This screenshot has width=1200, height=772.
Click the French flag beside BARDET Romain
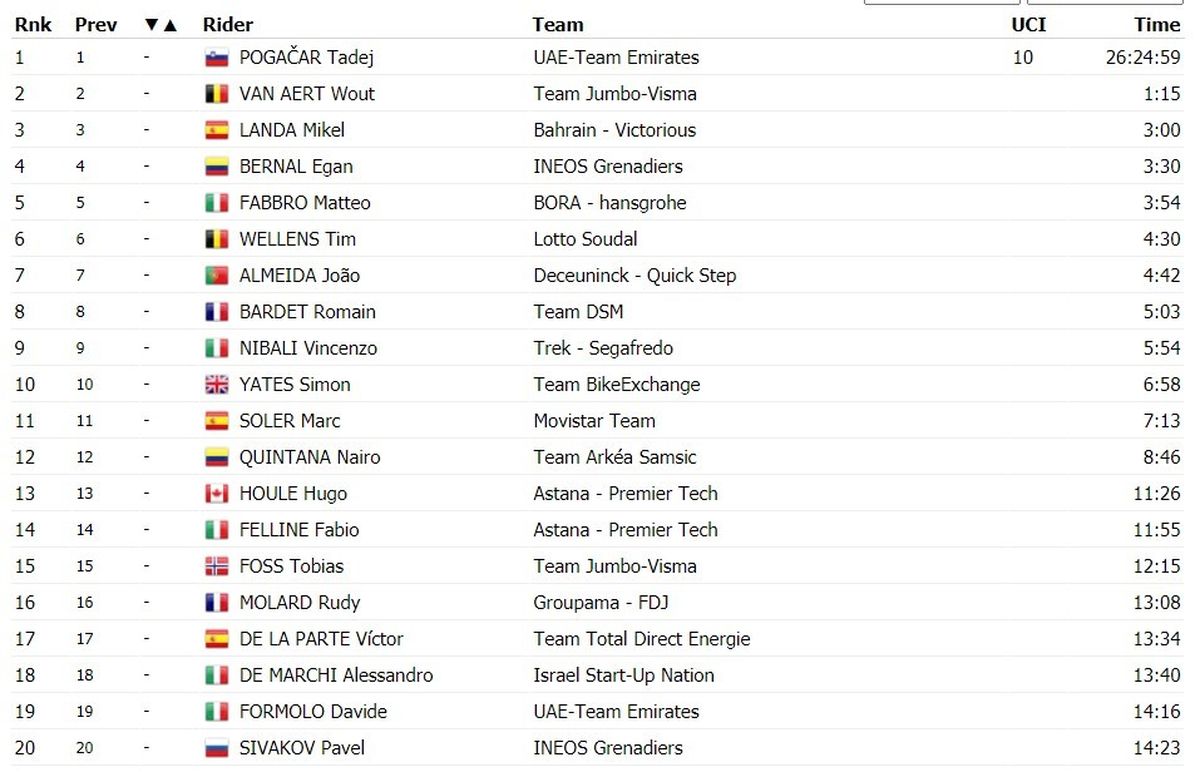pyautogui.click(x=216, y=312)
